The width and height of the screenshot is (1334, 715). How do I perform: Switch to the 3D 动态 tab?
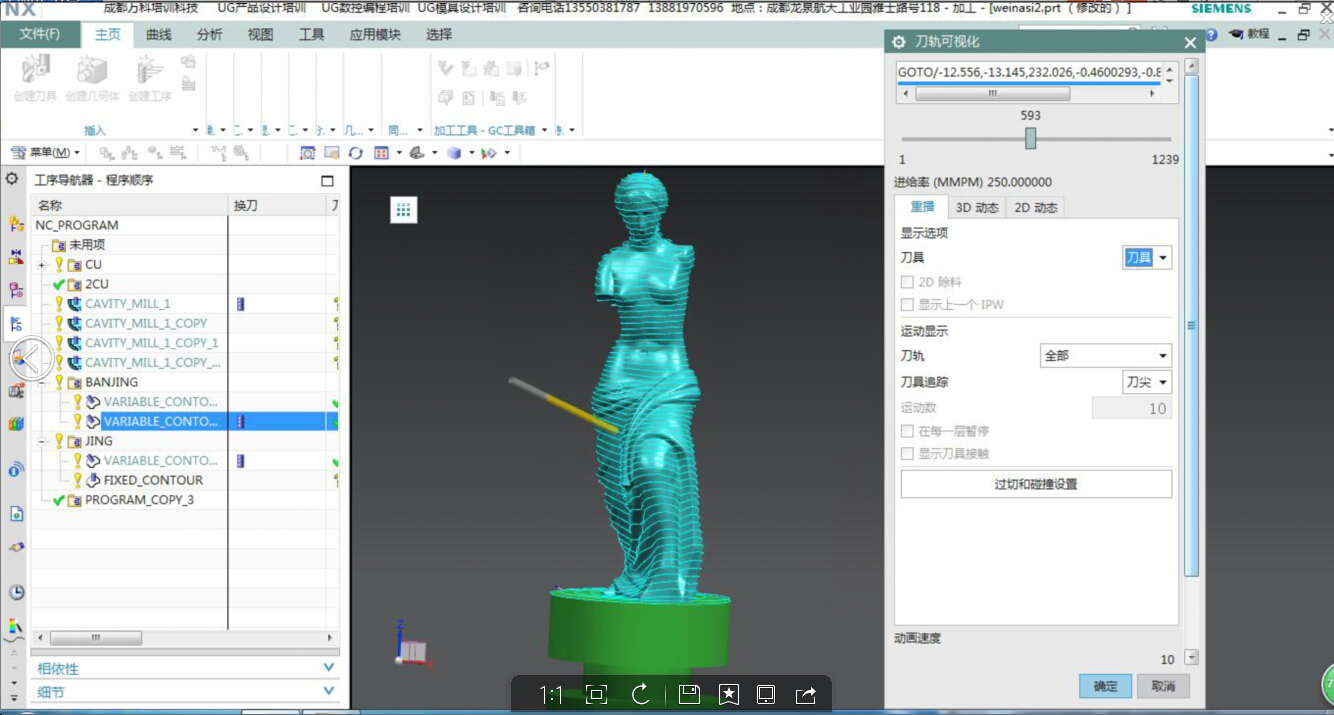coord(977,208)
